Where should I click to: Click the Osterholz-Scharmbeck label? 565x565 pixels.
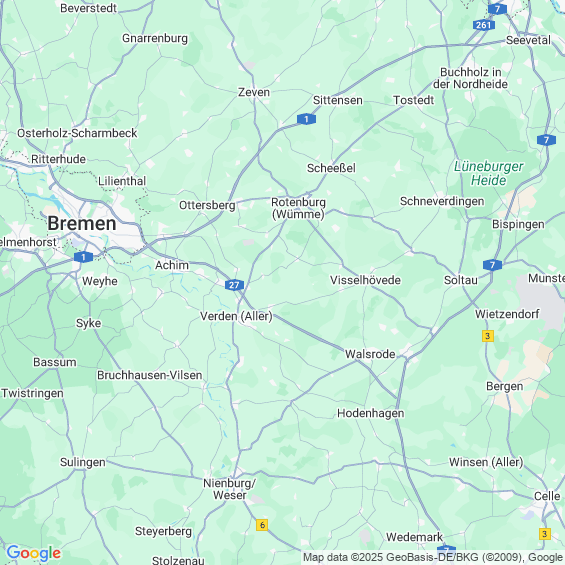pos(77,133)
